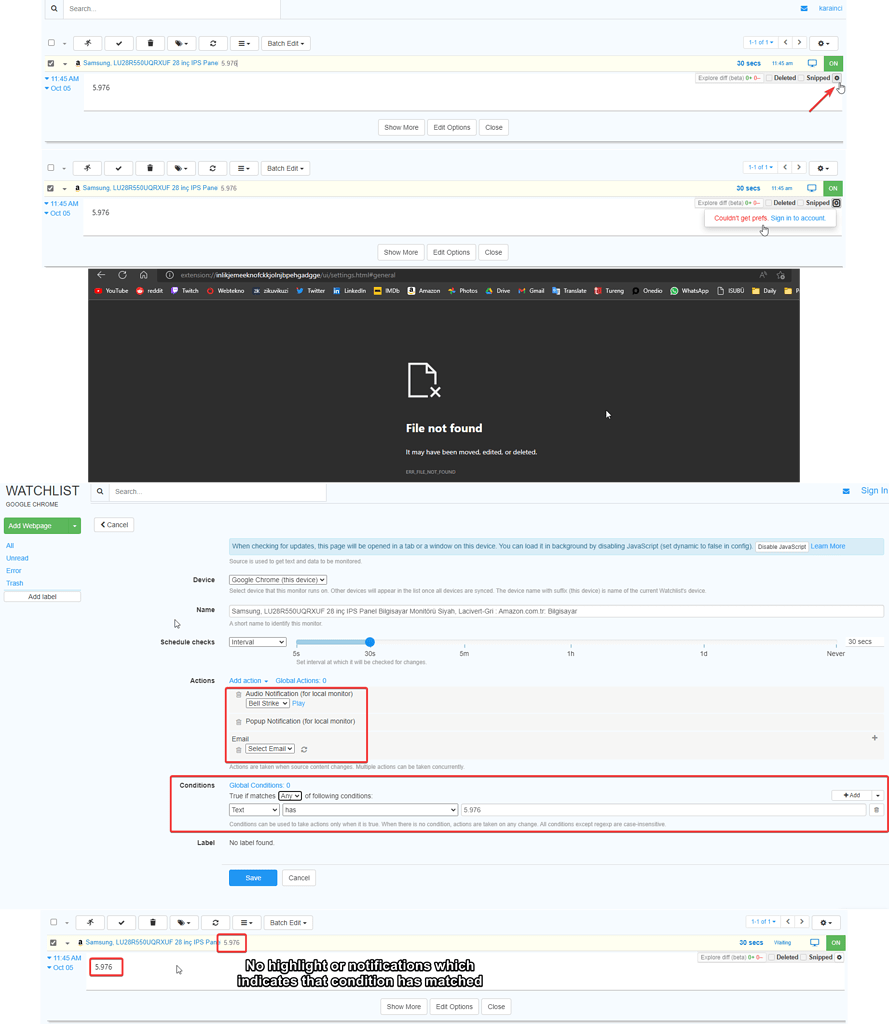Click the condition value field containing 5.976
Viewport: 889px width, 1024px height.
(x=663, y=810)
